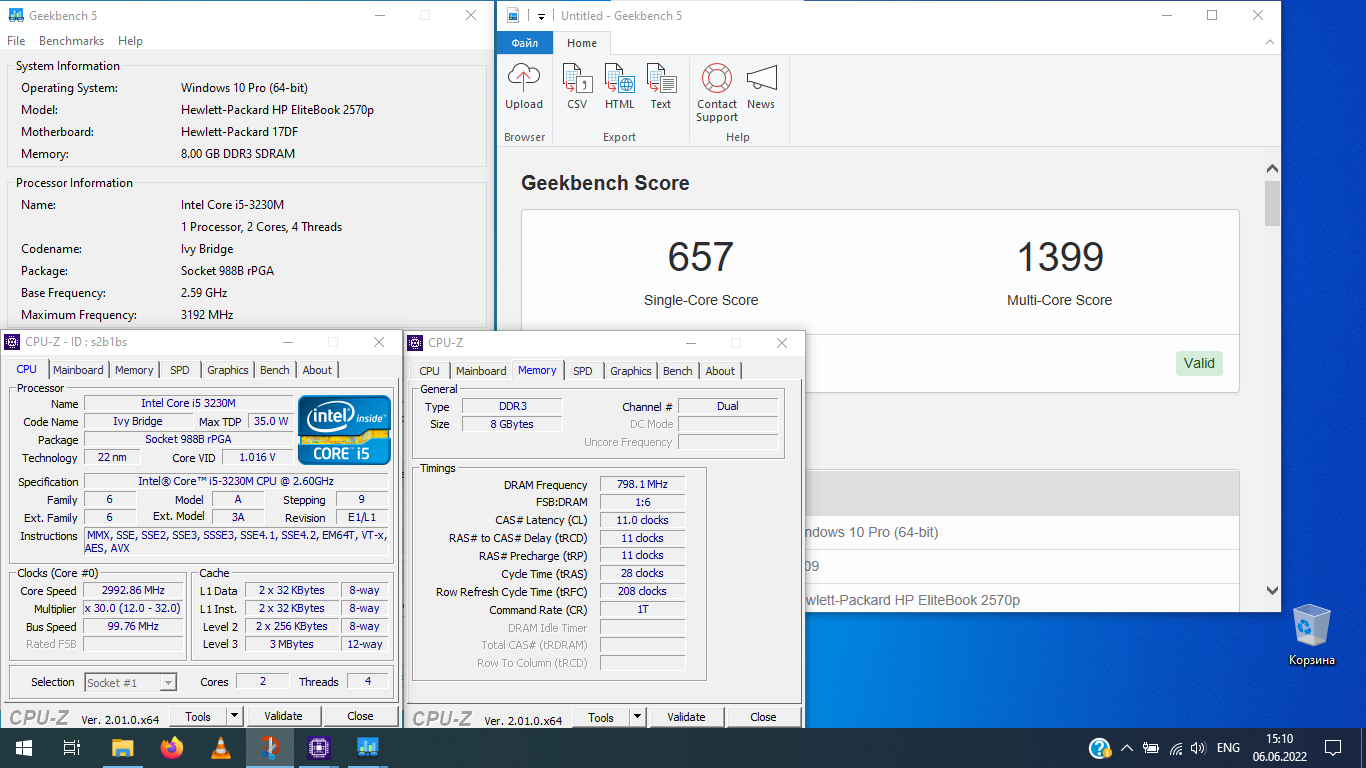
Task: Click Close in the CPU-Z Memory window
Action: click(763, 717)
